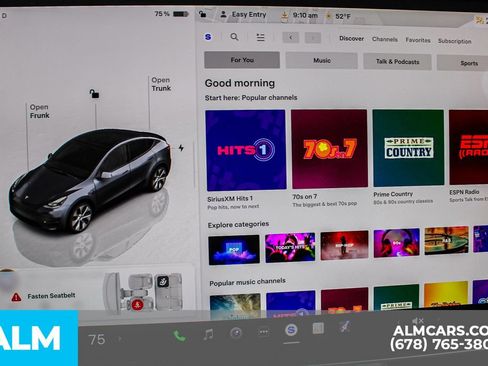Open the camera app in bottom bar
This screenshot has width=488, height=366.
tap(236, 333)
